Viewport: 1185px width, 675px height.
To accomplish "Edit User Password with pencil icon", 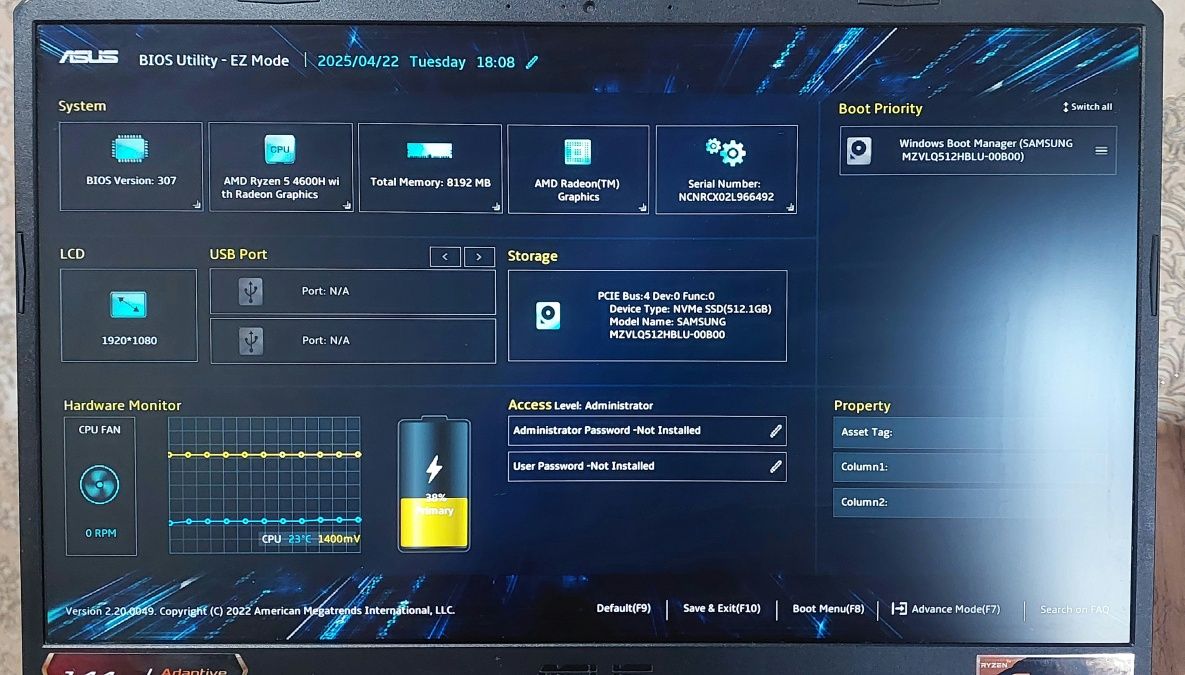I will pos(775,466).
